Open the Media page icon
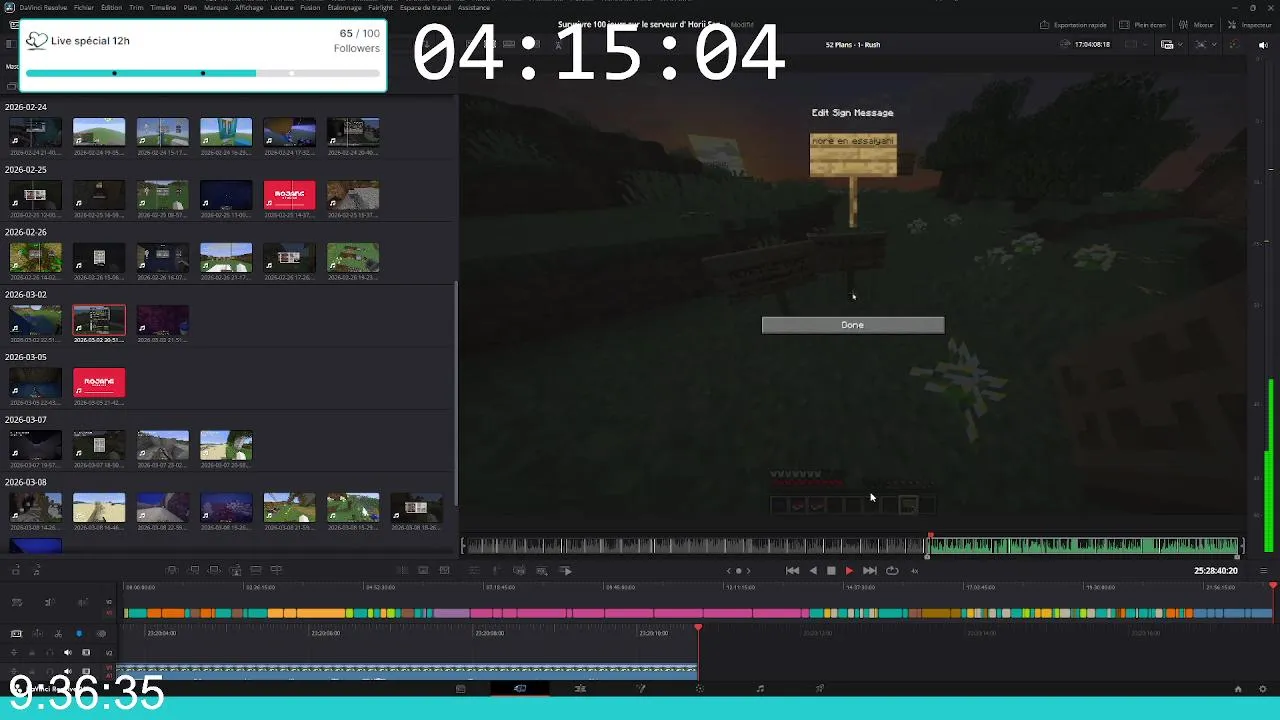1280x720 pixels. [460, 689]
